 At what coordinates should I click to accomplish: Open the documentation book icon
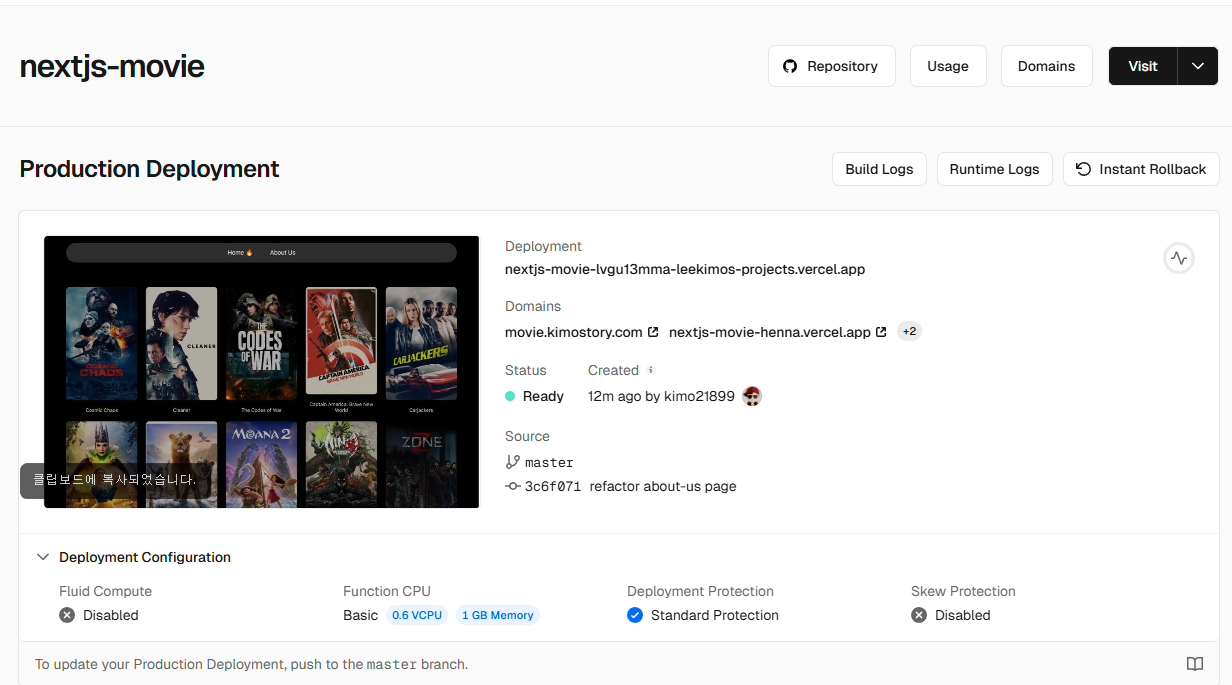1195,664
